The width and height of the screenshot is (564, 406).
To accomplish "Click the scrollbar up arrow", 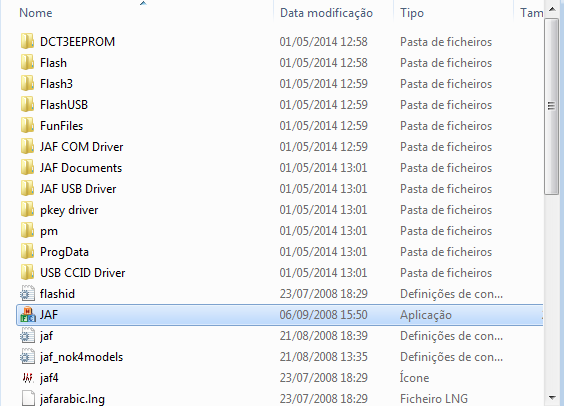I will (552, 9).
